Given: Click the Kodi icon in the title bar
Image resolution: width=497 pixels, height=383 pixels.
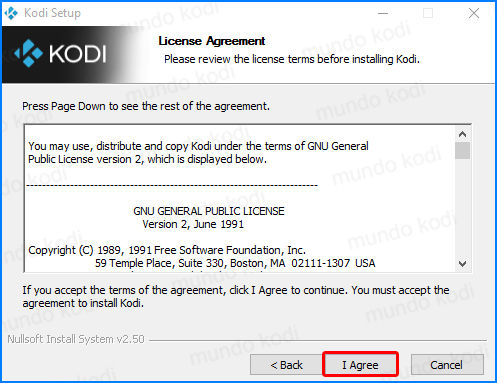Looking at the screenshot, I should click(x=11, y=13).
